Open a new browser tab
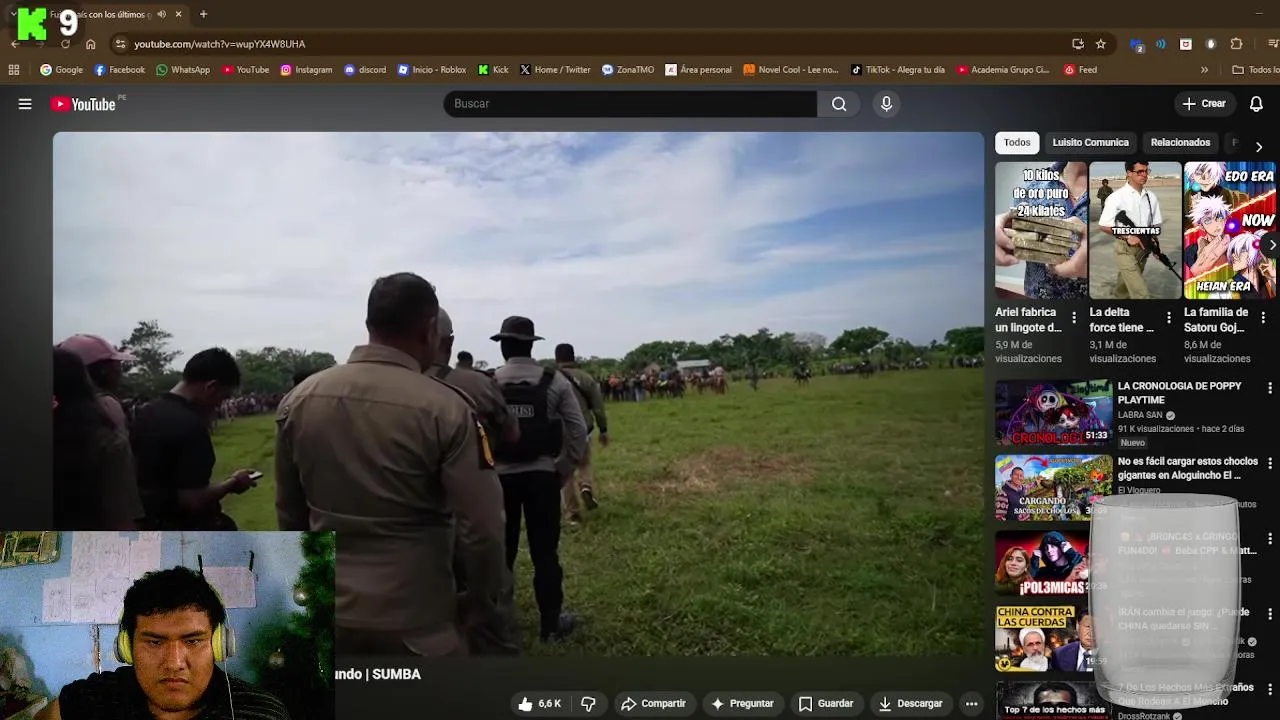This screenshot has height=720, width=1280. pyautogui.click(x=203, y=14)
